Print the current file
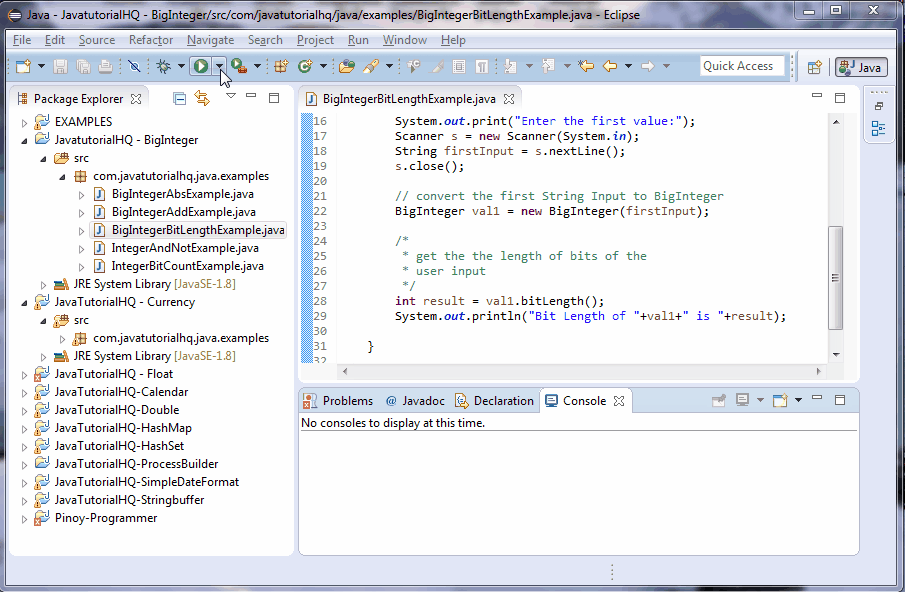Viewport: 905px width, 592px height. [107, 67]
